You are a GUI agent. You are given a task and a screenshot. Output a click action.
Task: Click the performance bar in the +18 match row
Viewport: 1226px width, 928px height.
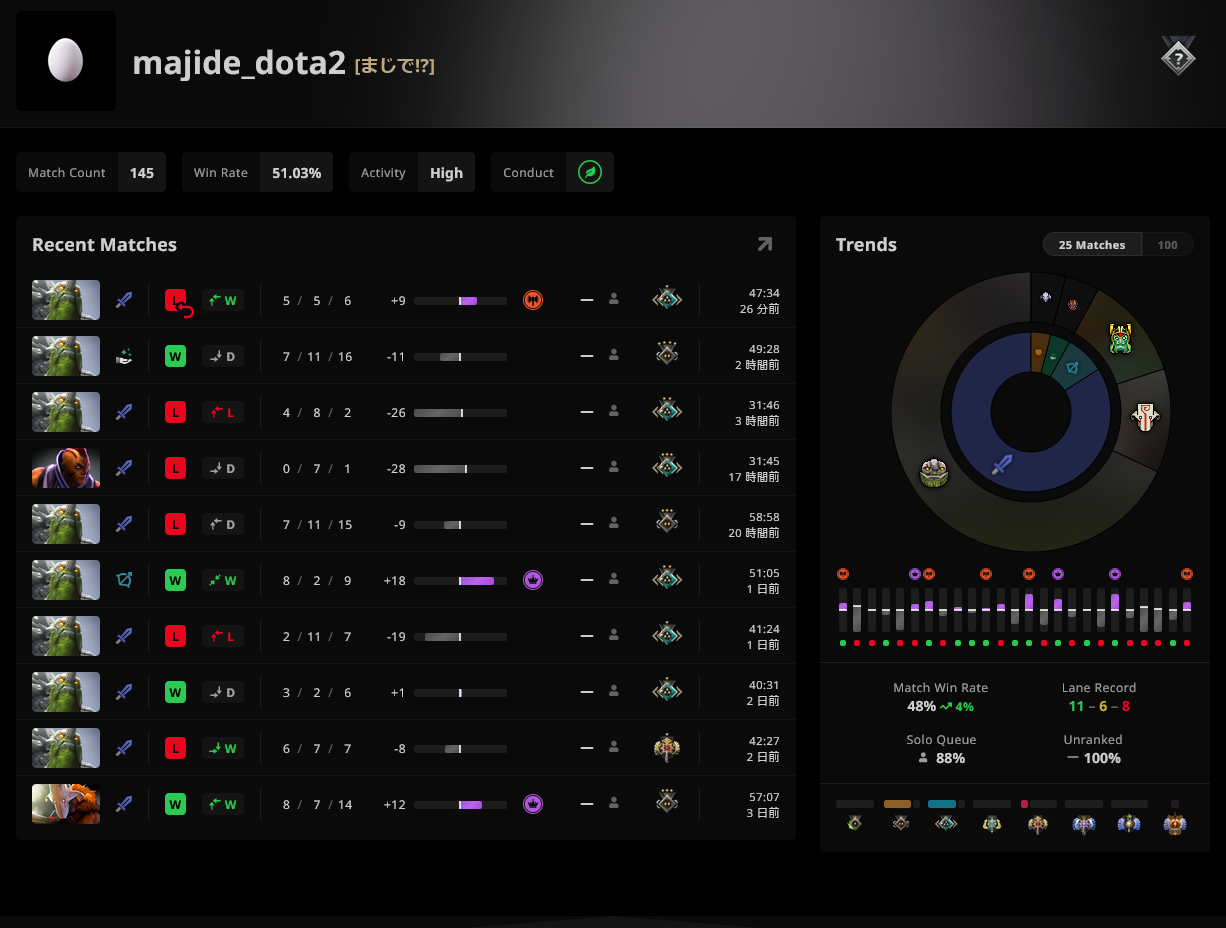coord(460,580)
